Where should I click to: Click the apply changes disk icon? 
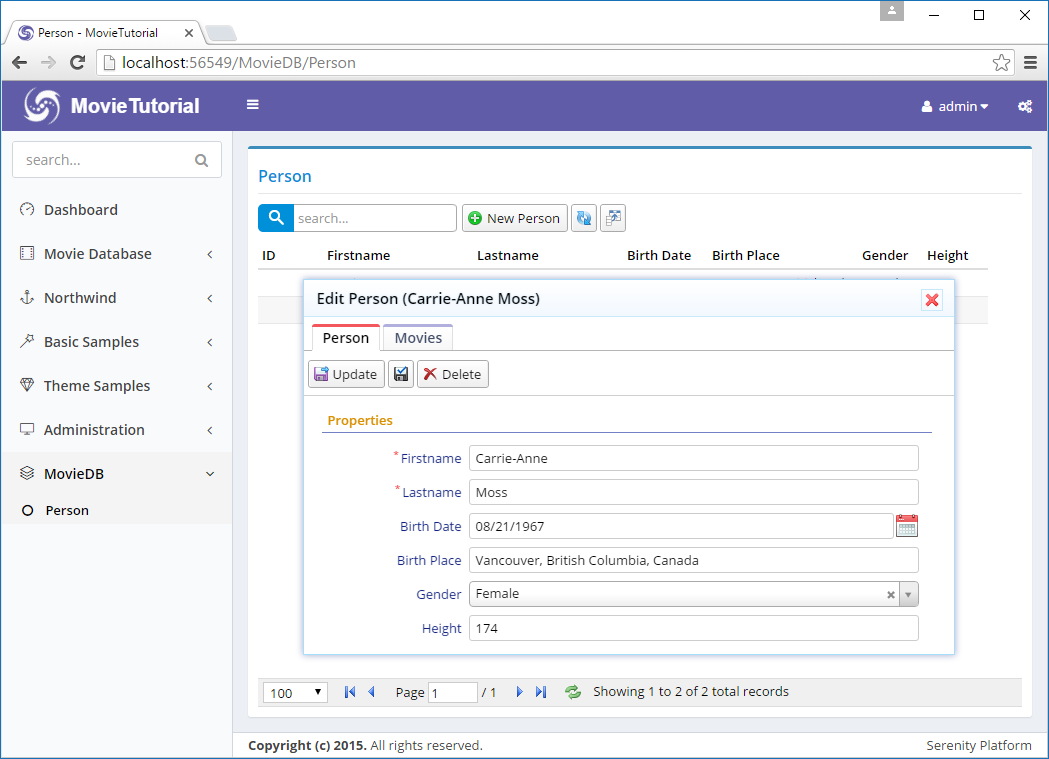coord(401,374)
